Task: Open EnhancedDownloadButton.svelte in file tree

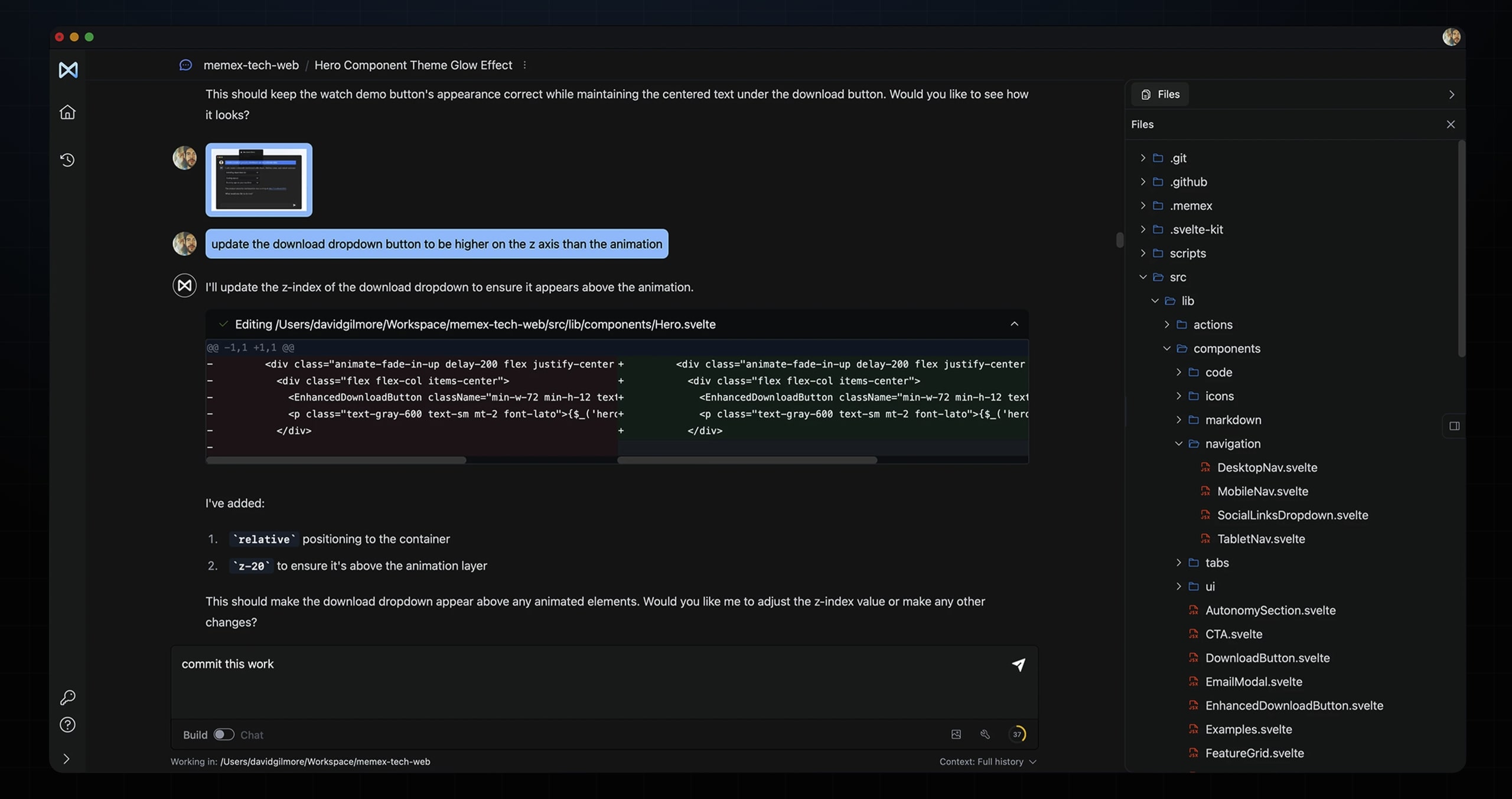Action: click(x=1293, y=705)
